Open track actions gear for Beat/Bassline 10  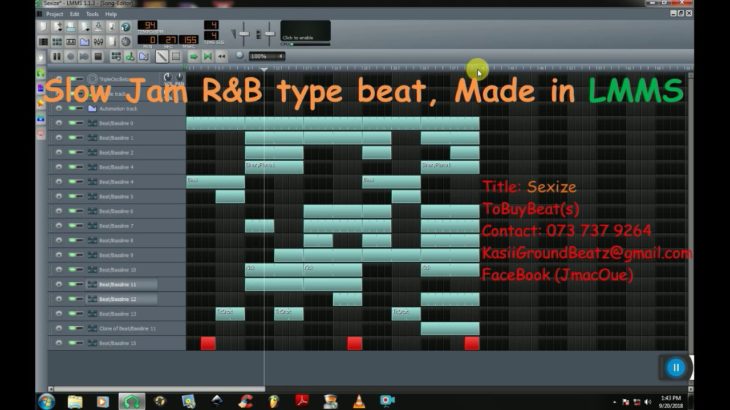(x=59, y=269)
